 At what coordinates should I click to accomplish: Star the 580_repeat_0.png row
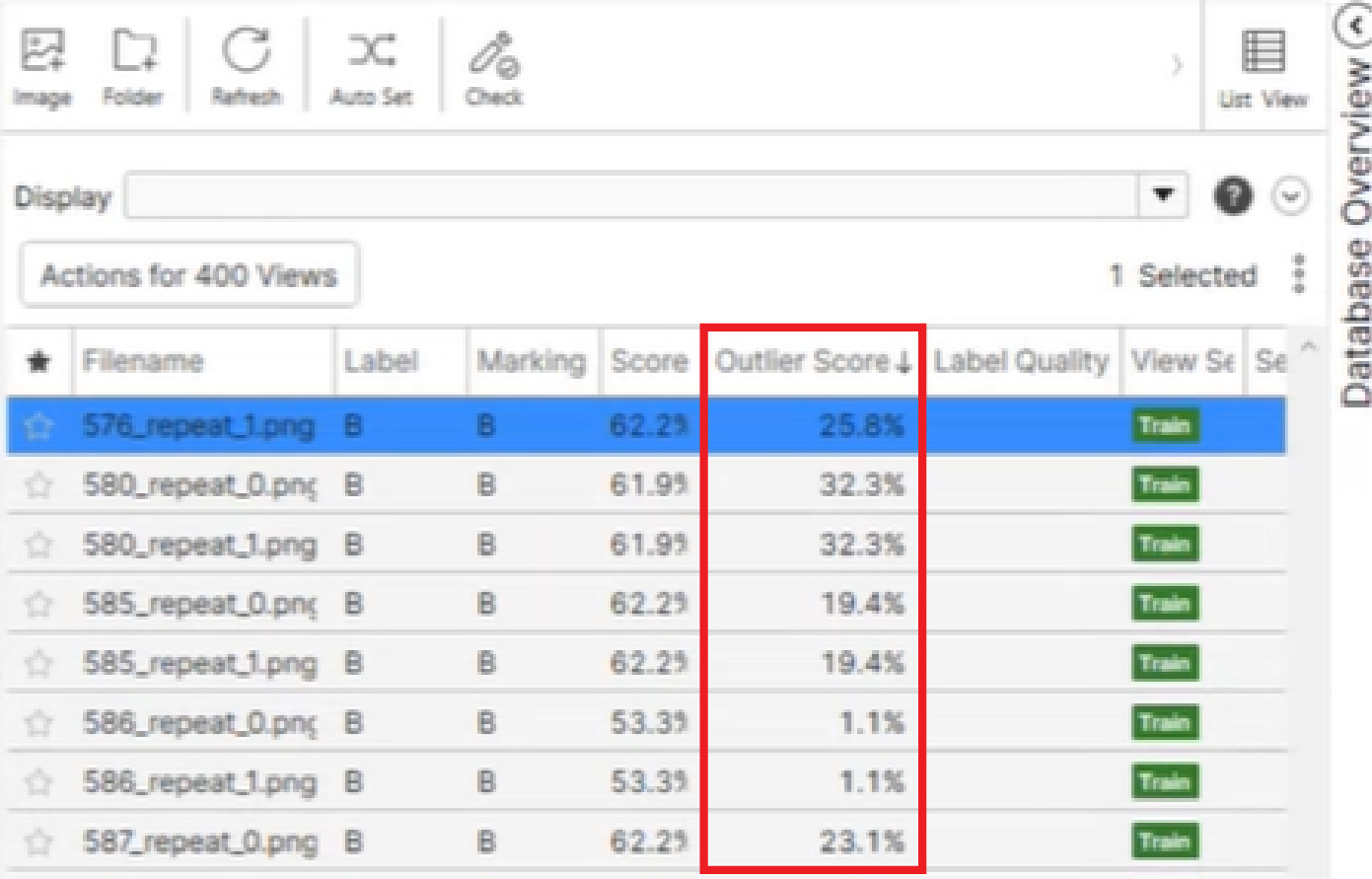38,485
